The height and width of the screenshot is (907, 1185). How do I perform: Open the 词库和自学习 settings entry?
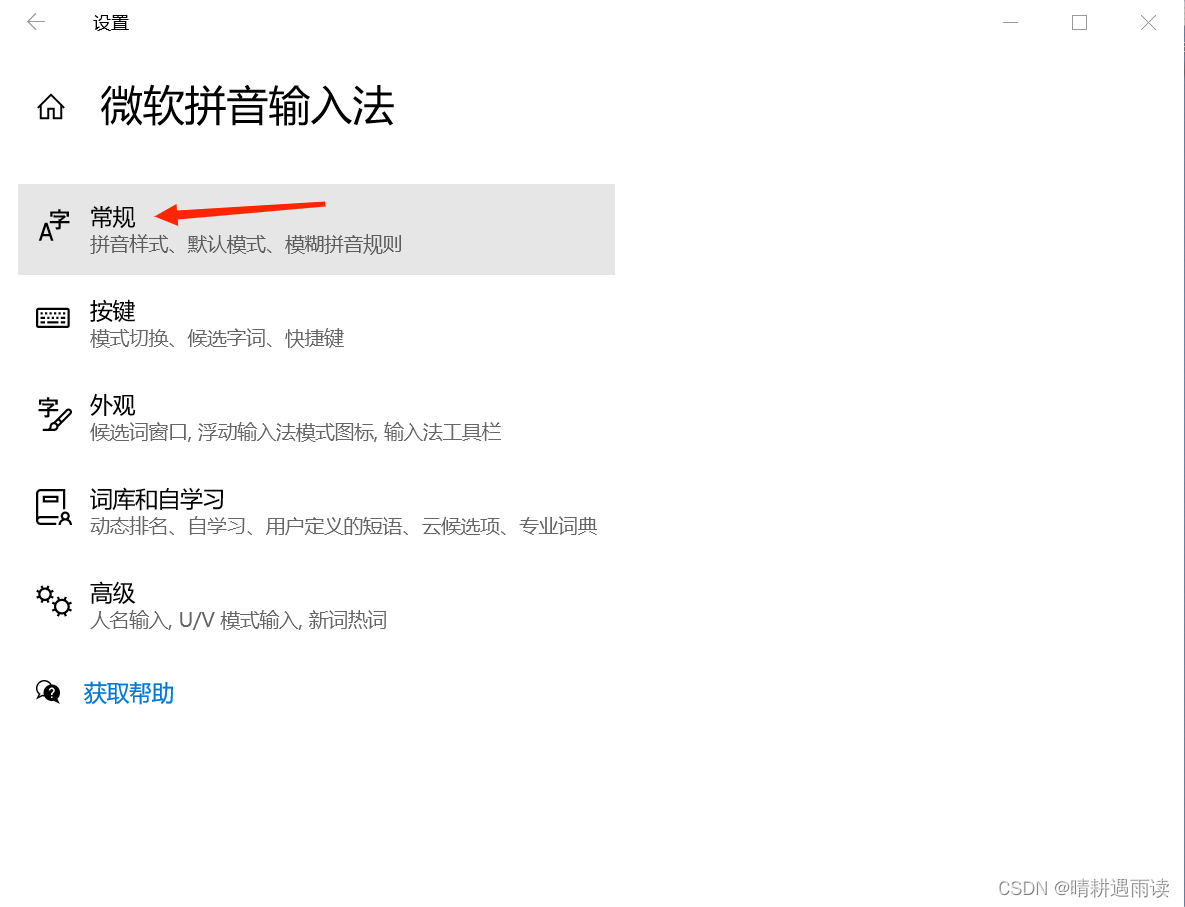pyautogui.click(x=316, y=512)
